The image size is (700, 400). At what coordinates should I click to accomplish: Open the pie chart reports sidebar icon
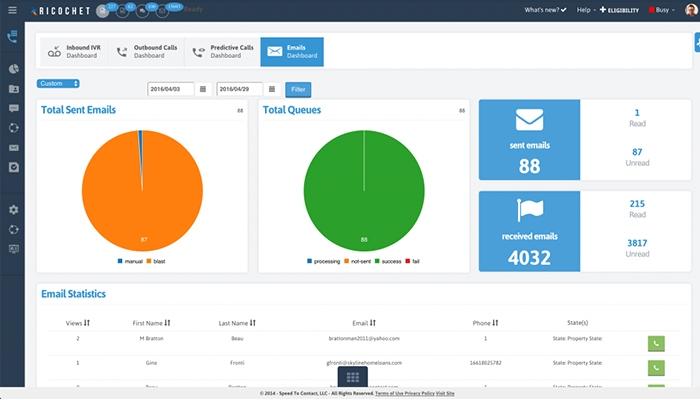(14, 69)
